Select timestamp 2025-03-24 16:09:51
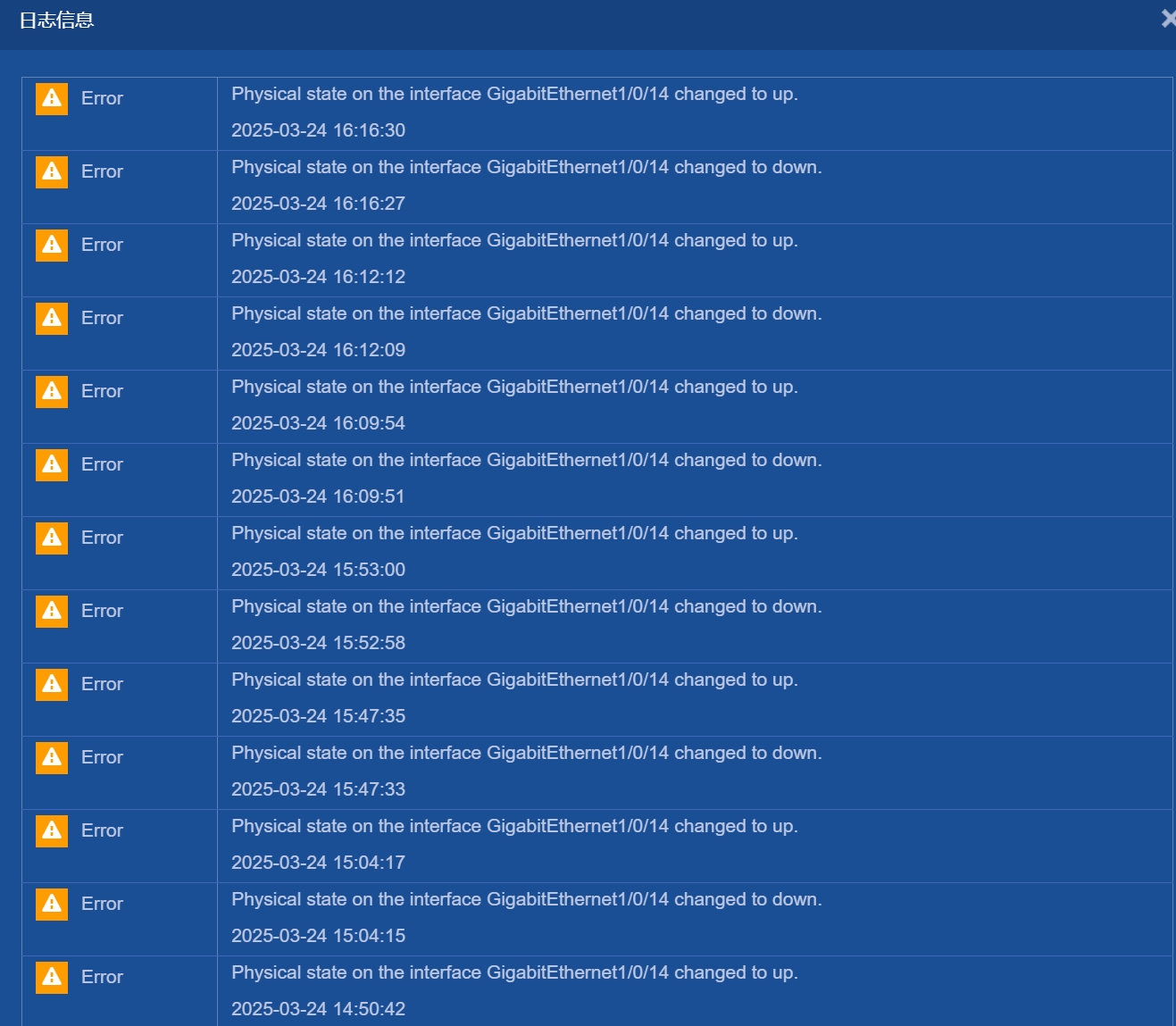 (x=318, y=496)
